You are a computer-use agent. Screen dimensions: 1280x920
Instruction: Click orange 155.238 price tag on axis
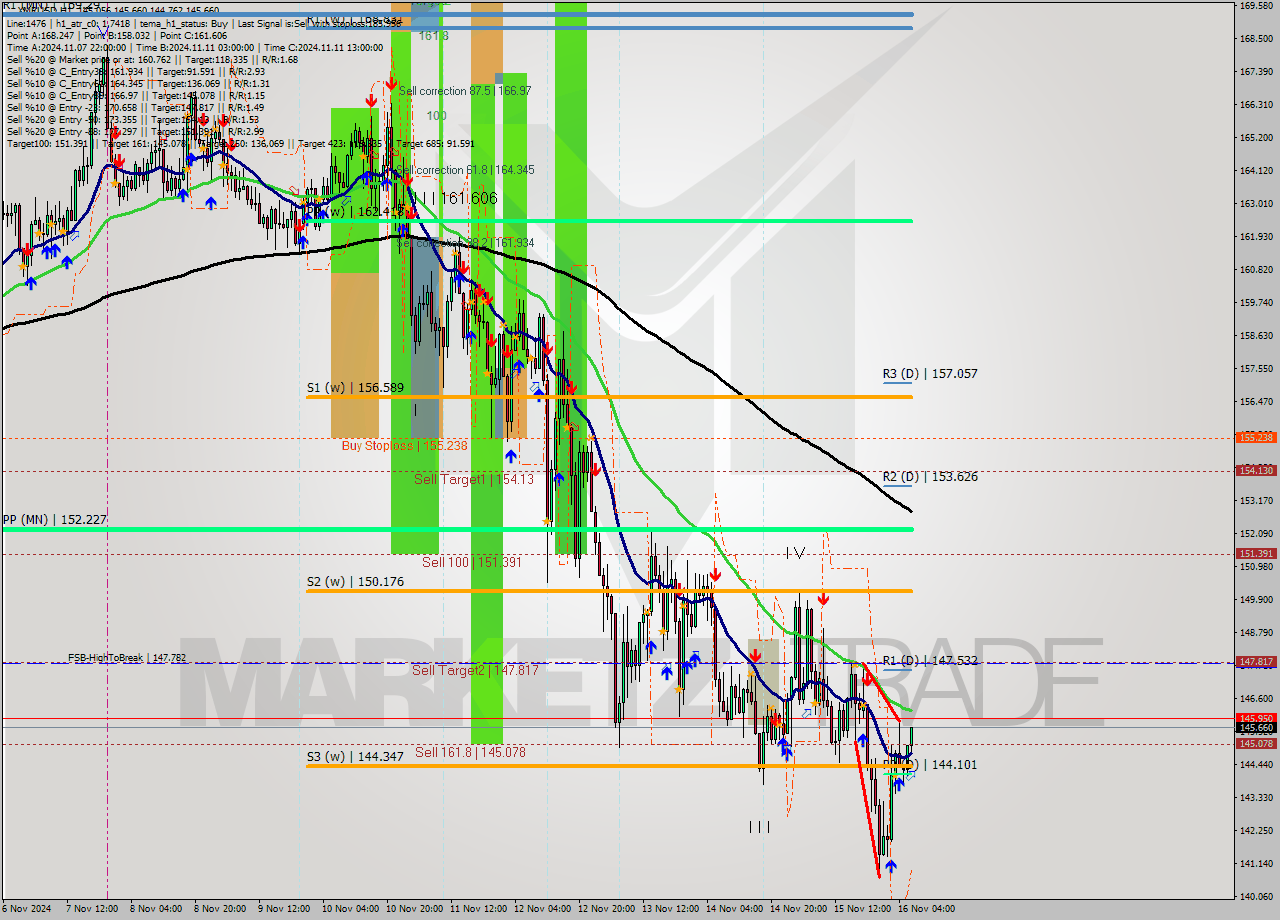pos(1256,437)
